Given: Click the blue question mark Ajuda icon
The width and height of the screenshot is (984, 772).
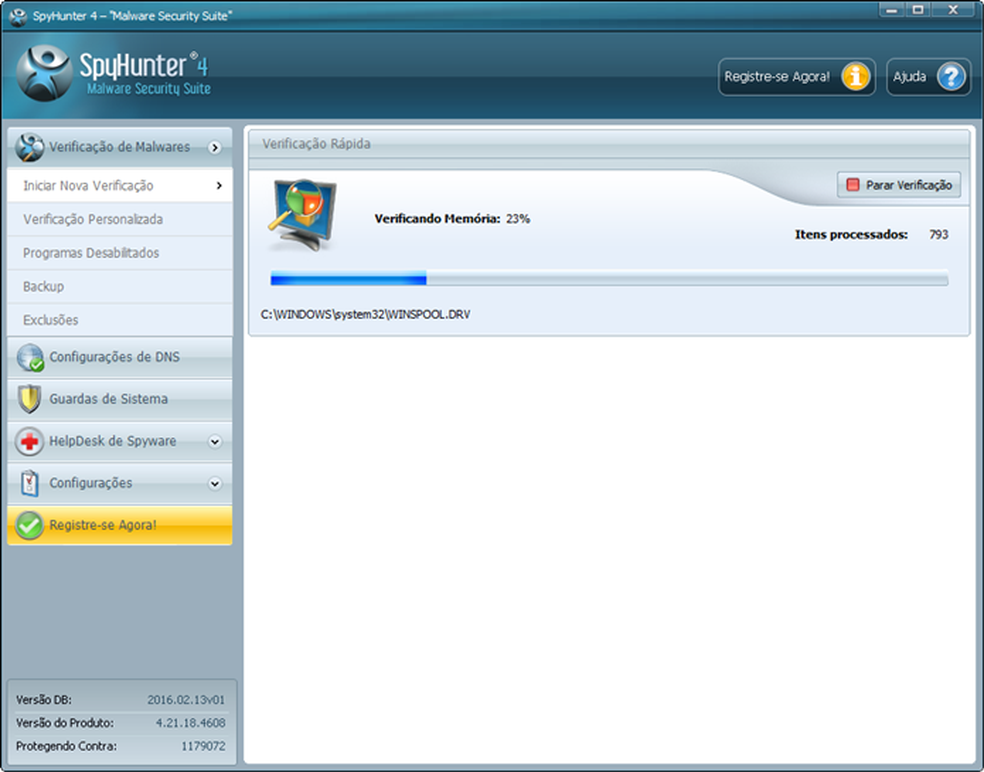Looking at the screenshot, I should [951, 77].
